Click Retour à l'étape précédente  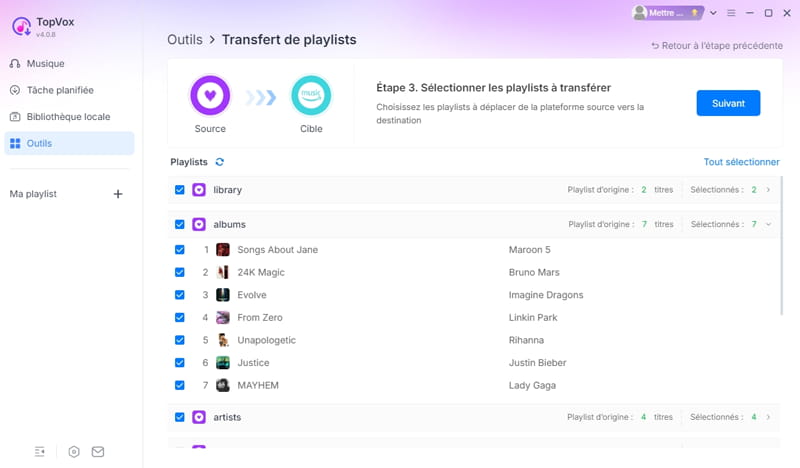click(x=716, y=45)
